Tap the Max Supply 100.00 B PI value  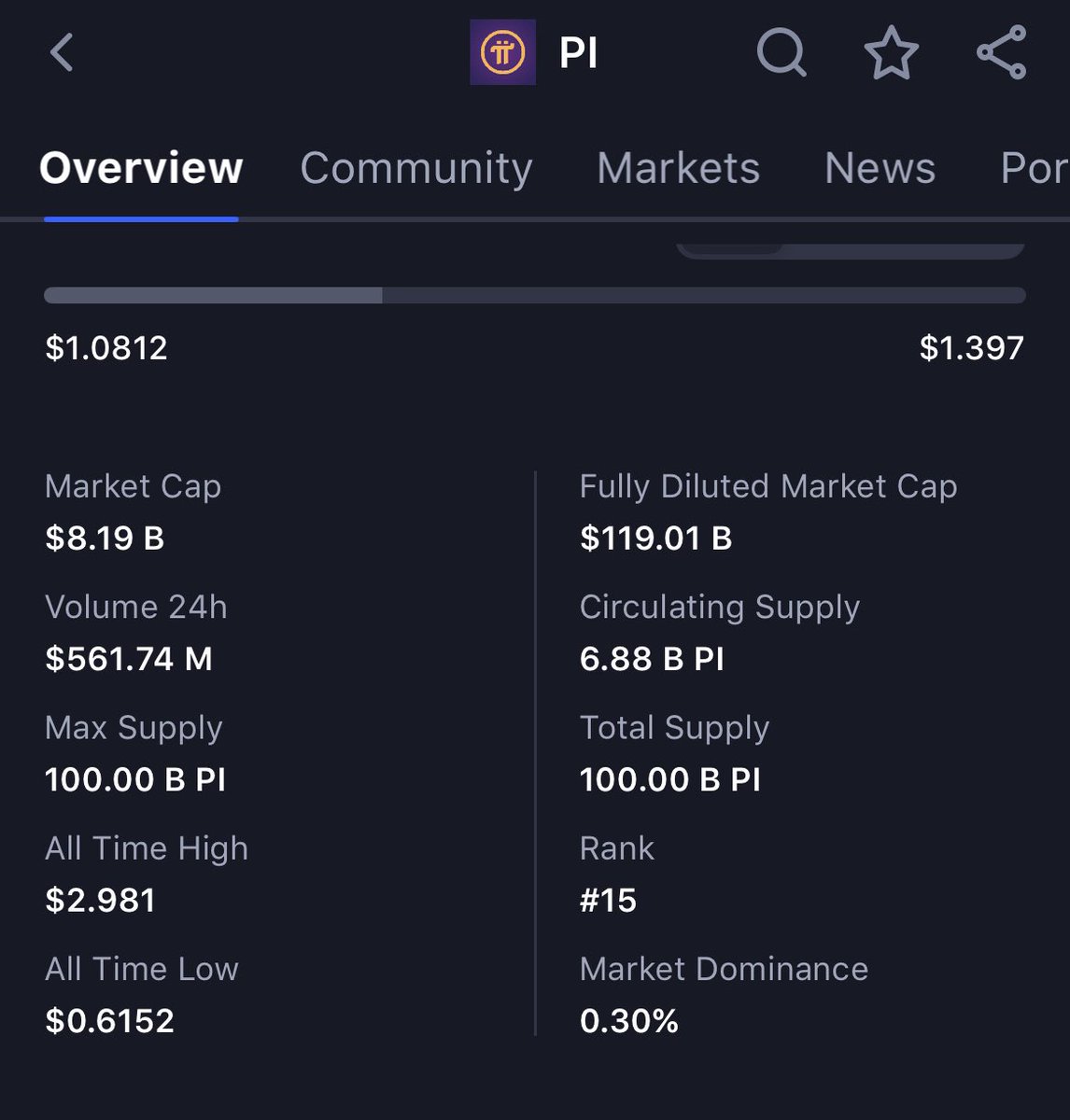click(x=135, y=779)
